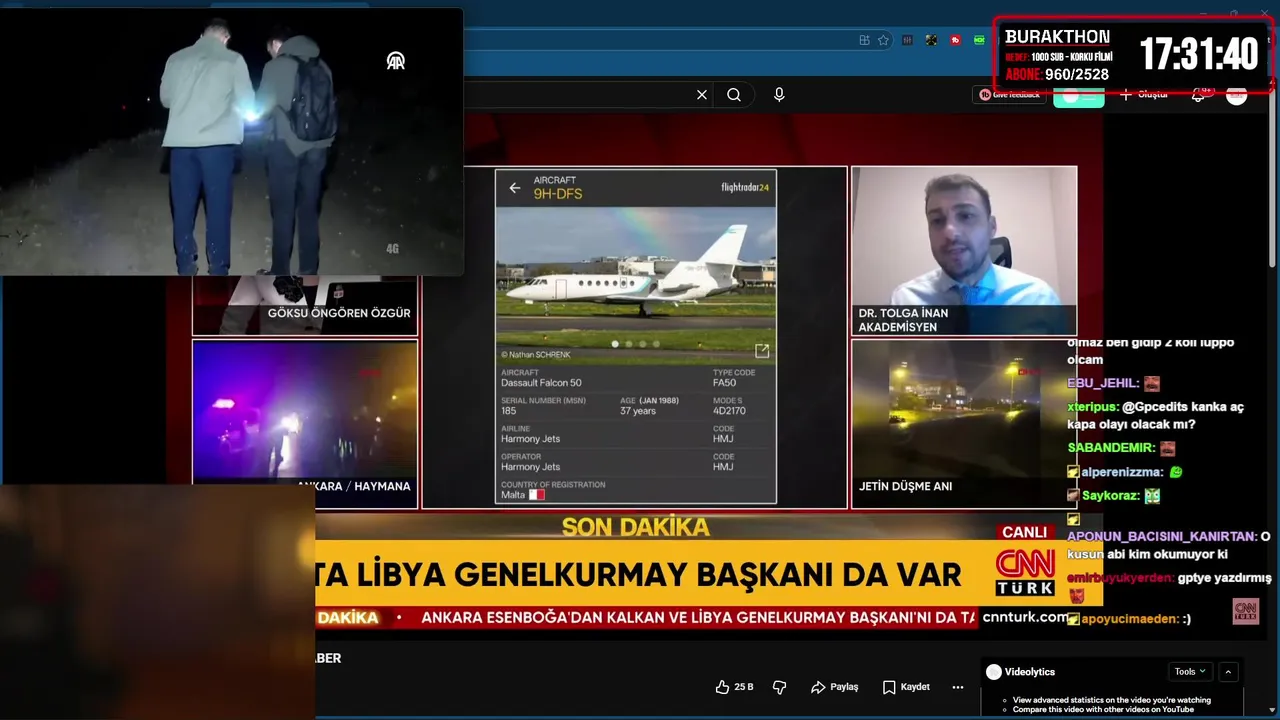
Task: Click the flightradar24 logo text
Action: tap(745, 187)
